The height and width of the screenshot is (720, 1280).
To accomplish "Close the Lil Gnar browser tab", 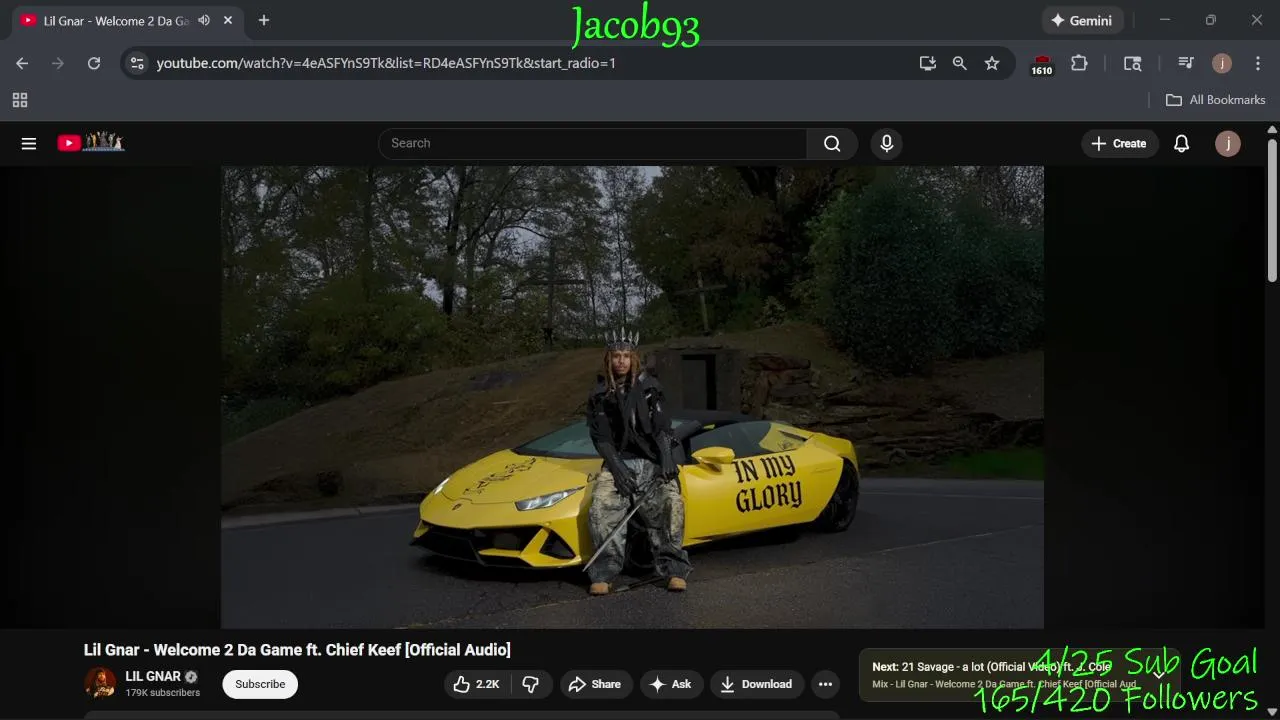I will click(x=228, y=20).
